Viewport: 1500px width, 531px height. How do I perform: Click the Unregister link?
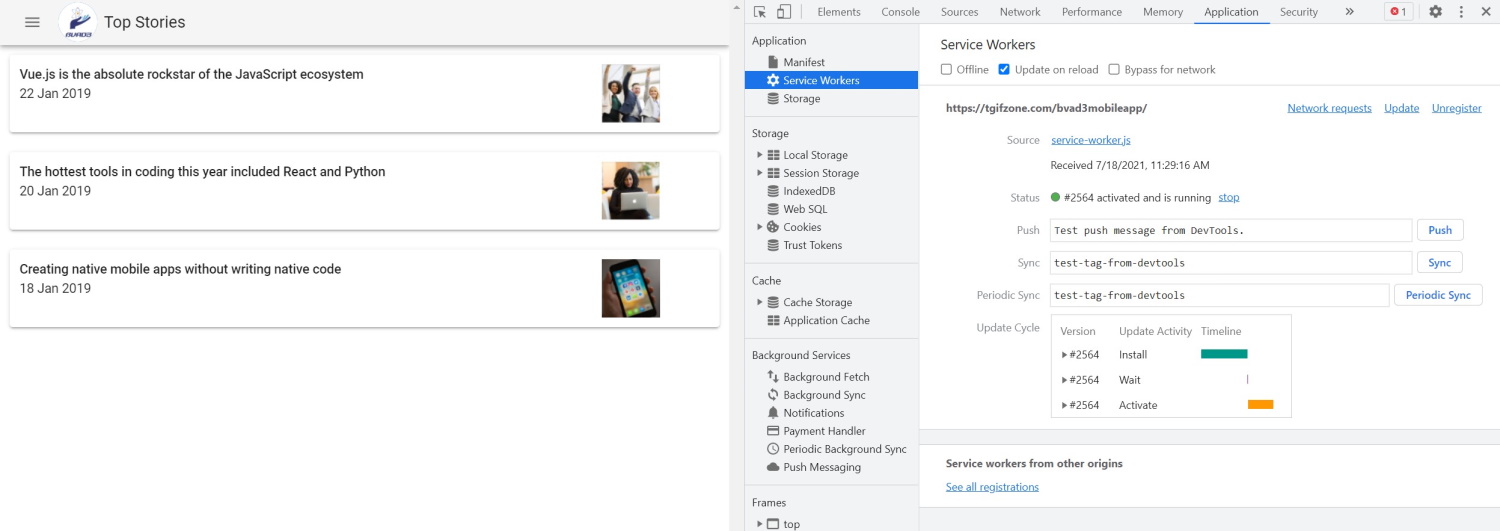click(x=1456, y=108)
